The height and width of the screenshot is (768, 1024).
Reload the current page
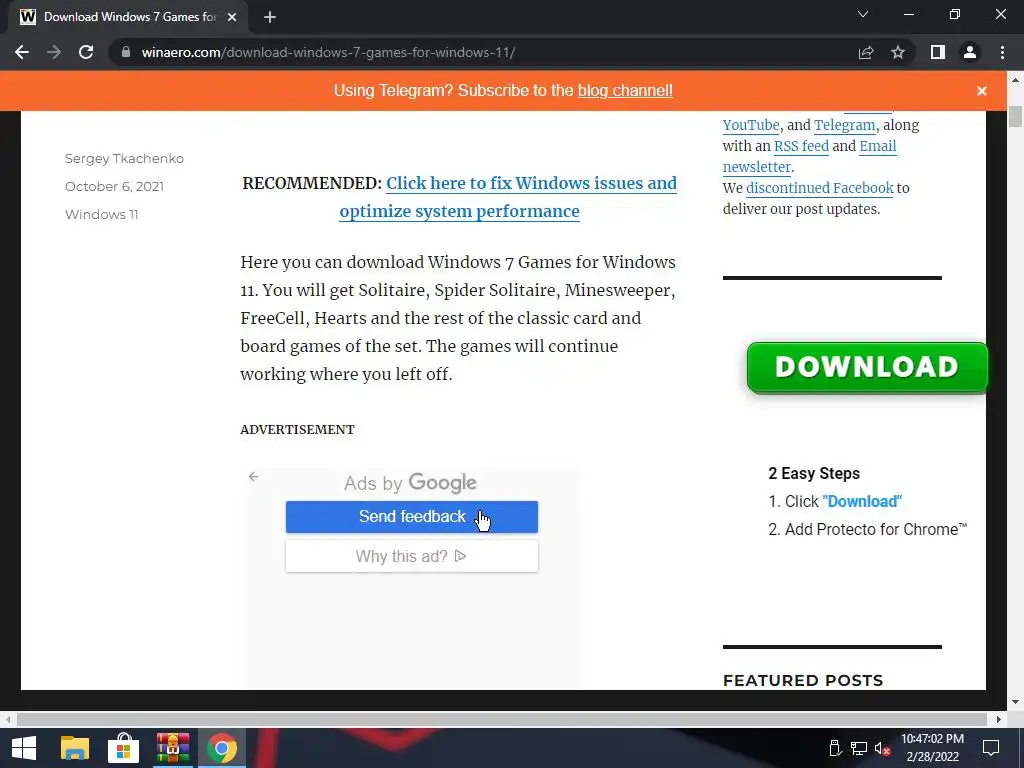pos(86,52)
